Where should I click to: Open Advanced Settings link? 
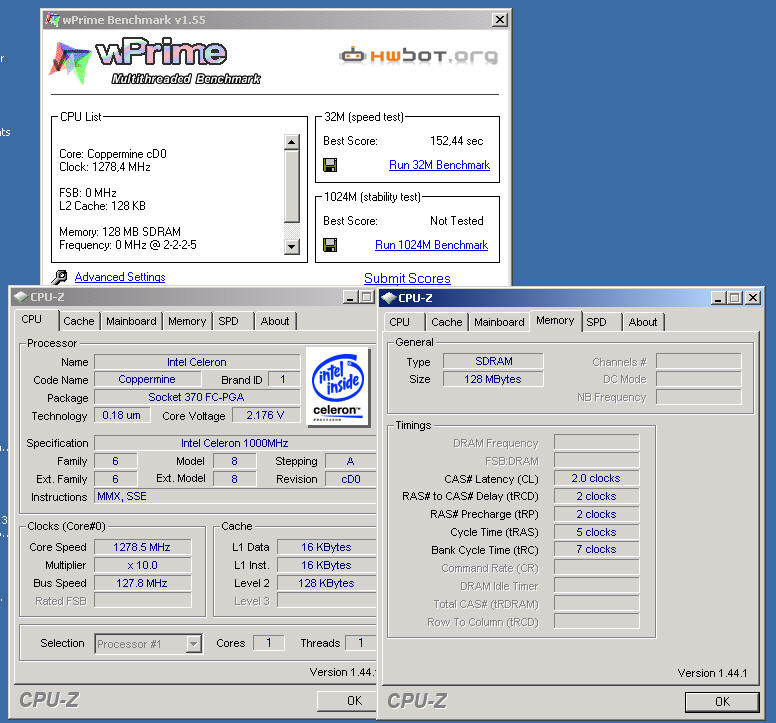(120, 277)
